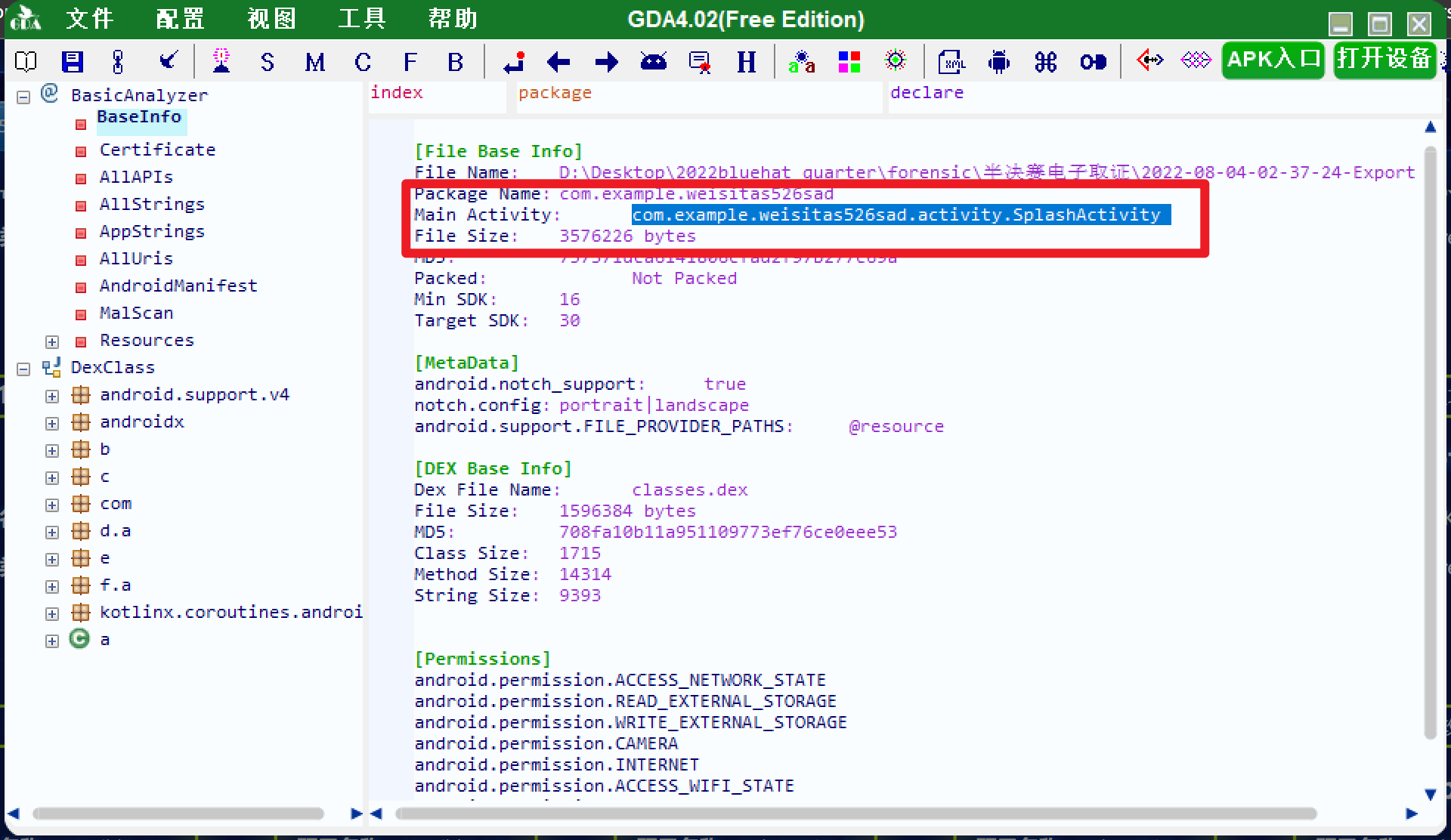Collapse the DexClass tree node
The width and height of the screenshot is (1451, 840).
tap(23, 369)
